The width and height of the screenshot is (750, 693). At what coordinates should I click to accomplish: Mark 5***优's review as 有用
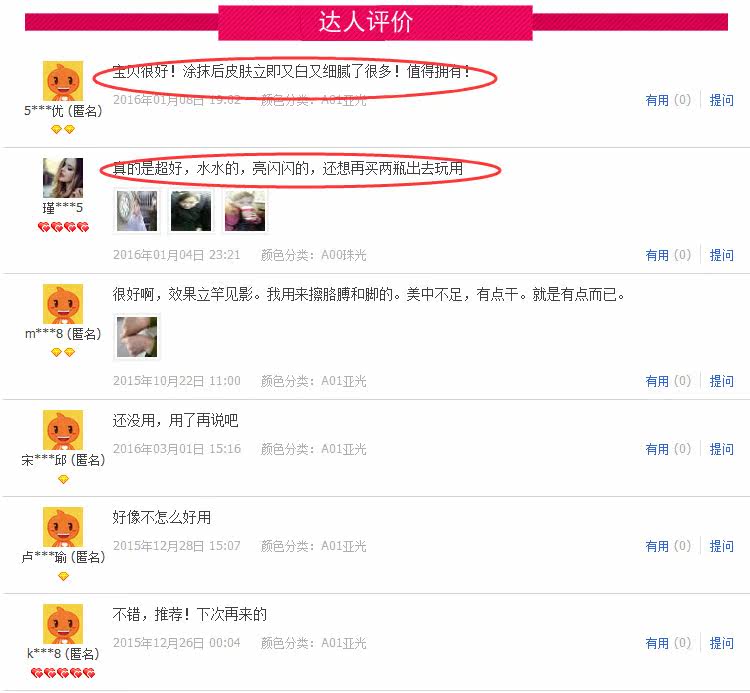[x=668, y=100]
